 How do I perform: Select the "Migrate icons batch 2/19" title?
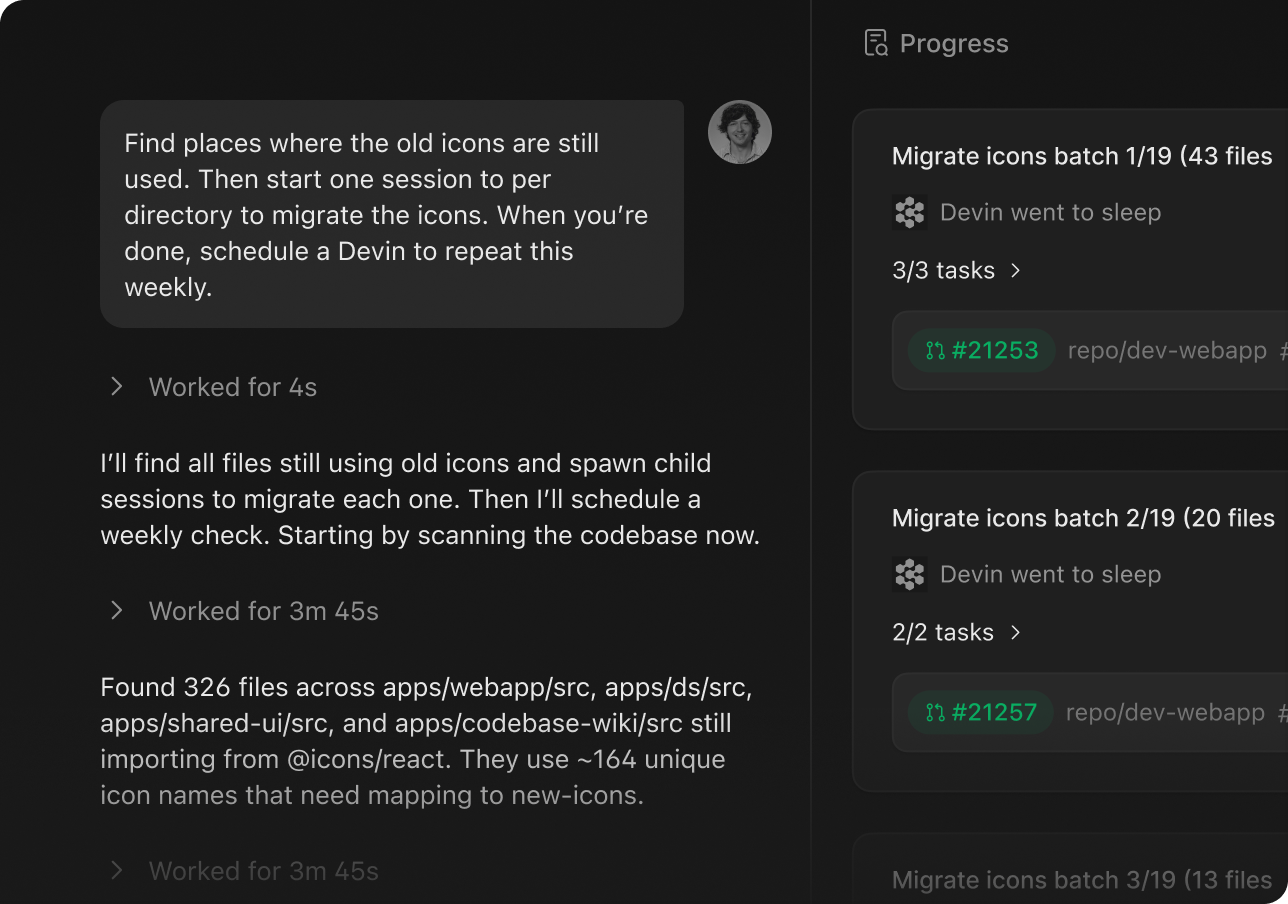click(x=1082, y=518)
